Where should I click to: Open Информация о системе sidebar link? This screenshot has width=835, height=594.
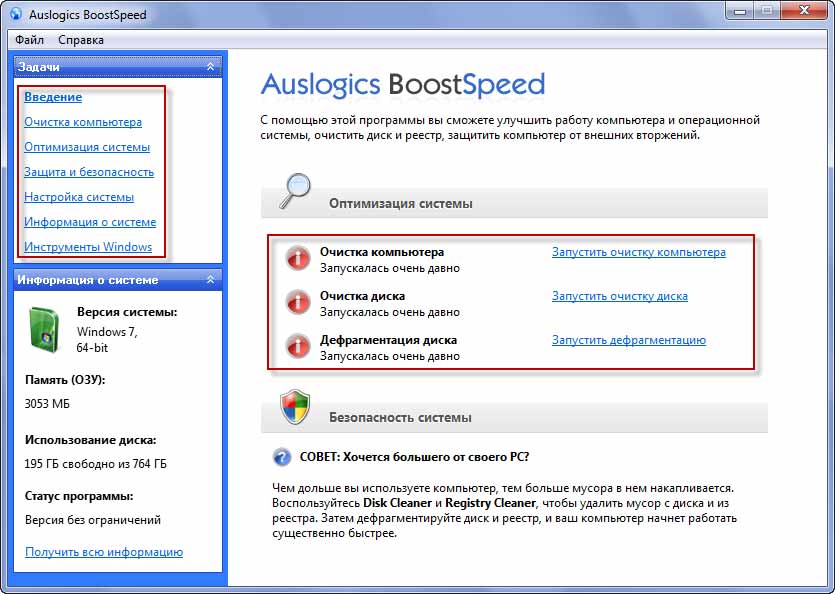[90, 222]
